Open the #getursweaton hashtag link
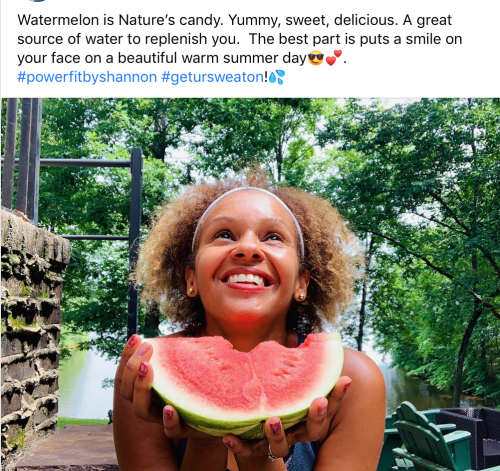The height and width of the screenshot is (471, 500). point(213,77)
